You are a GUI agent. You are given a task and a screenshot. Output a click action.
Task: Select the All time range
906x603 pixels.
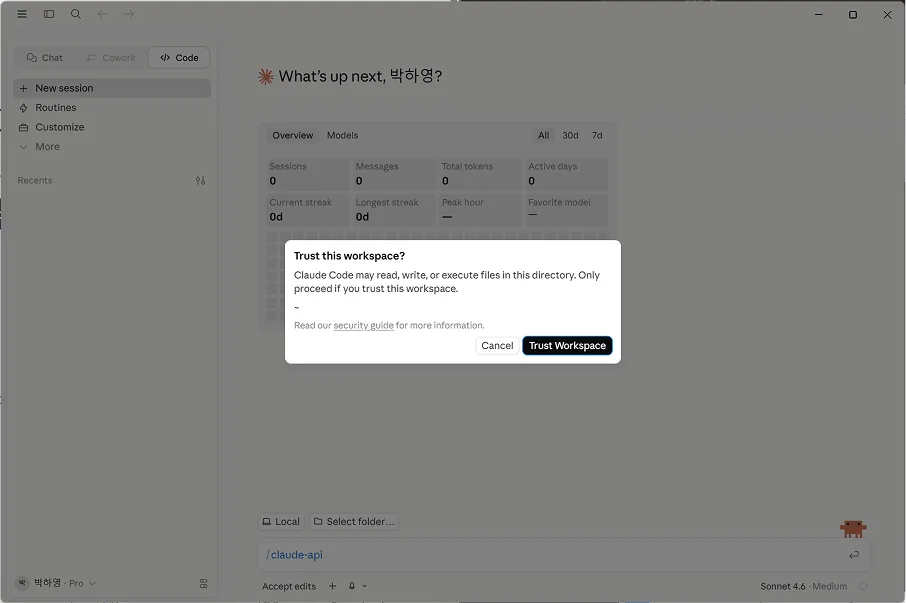(544, 136)
